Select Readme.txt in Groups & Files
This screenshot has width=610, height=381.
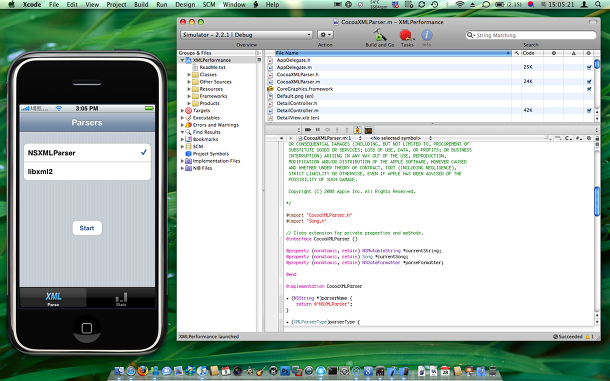click(212, 67)
